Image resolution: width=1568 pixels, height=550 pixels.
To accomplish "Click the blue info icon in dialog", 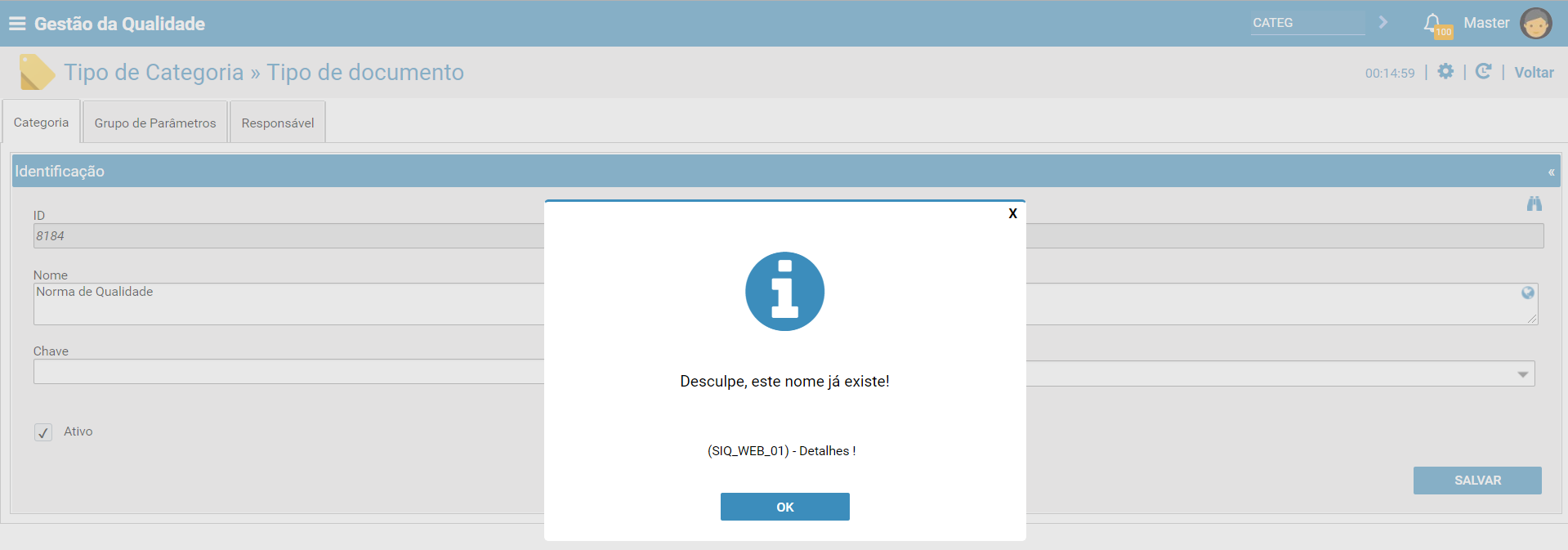I will pyautogui.click(x=784, y=291).
